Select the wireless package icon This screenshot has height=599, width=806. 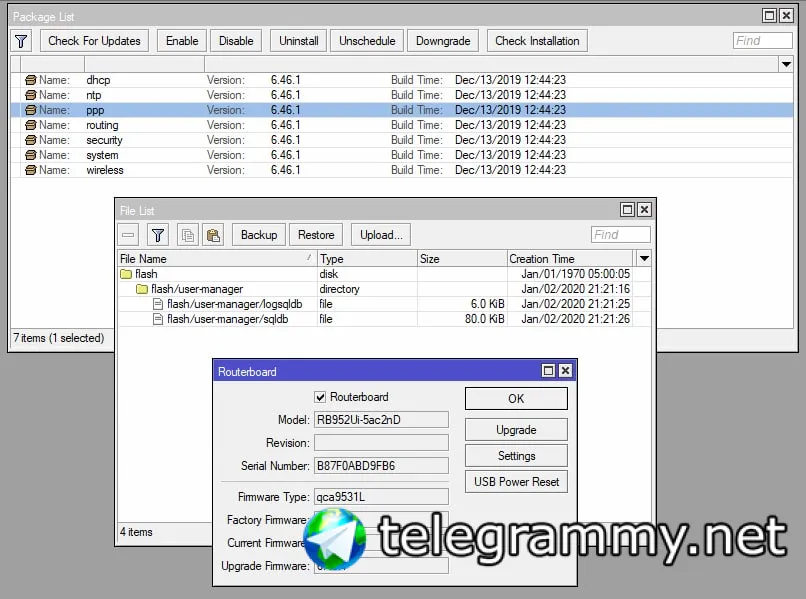point(31,170)
